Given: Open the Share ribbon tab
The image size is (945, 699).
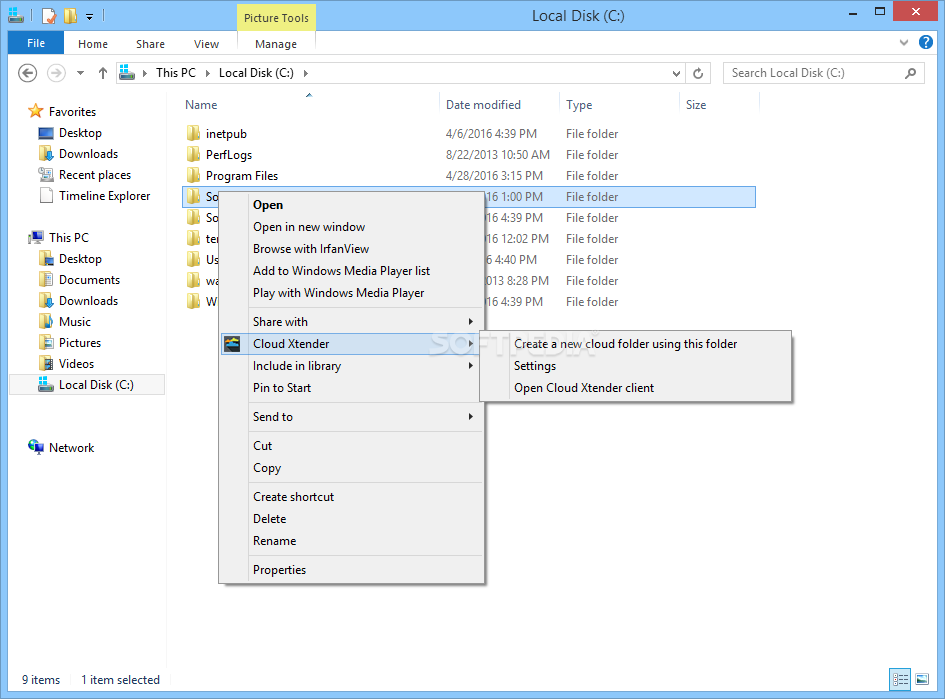Looking at the screenshot, I should coord(151,44).
